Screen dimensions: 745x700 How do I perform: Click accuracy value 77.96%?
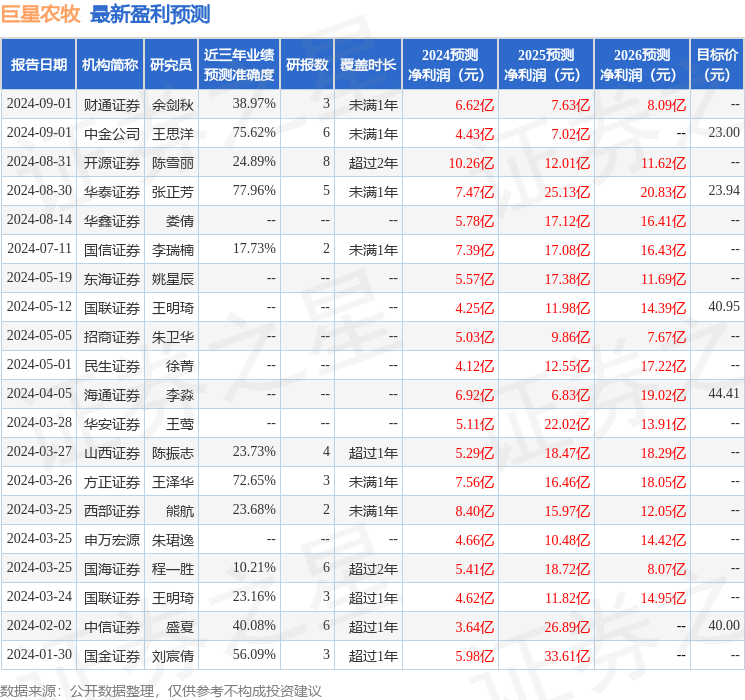[x=254, y=191]
